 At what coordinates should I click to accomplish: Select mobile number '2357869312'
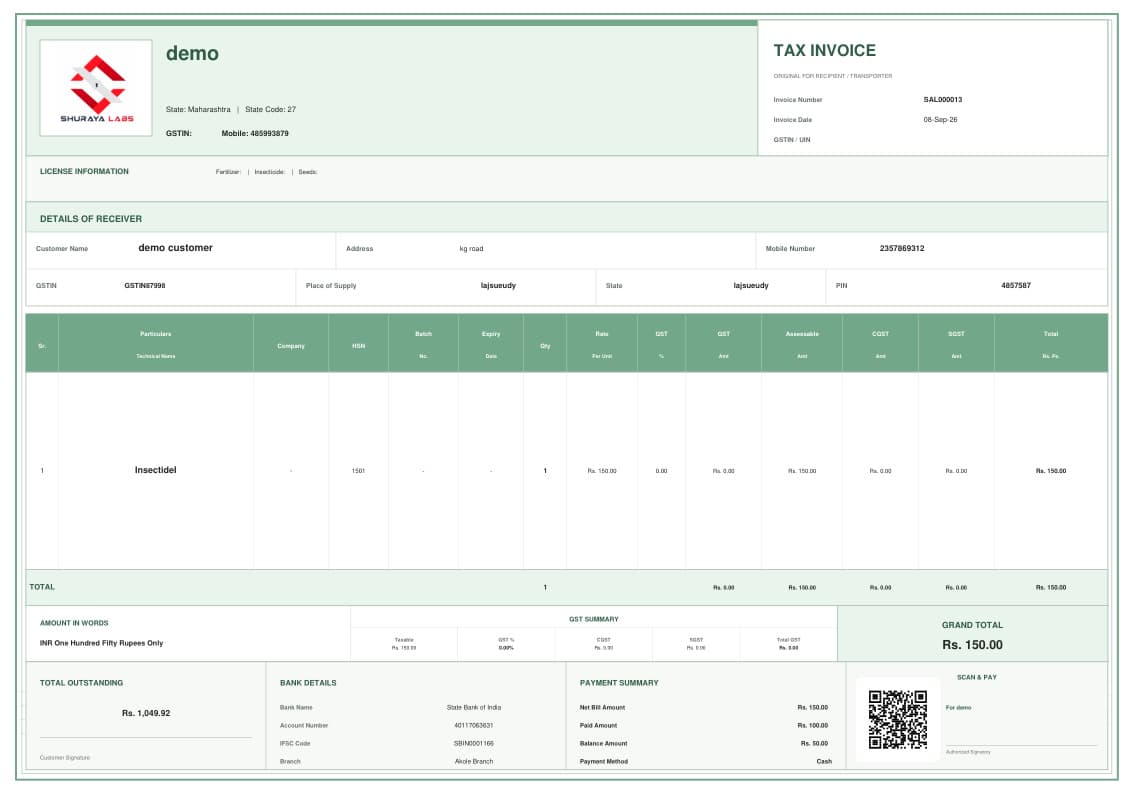pos(902,249)
